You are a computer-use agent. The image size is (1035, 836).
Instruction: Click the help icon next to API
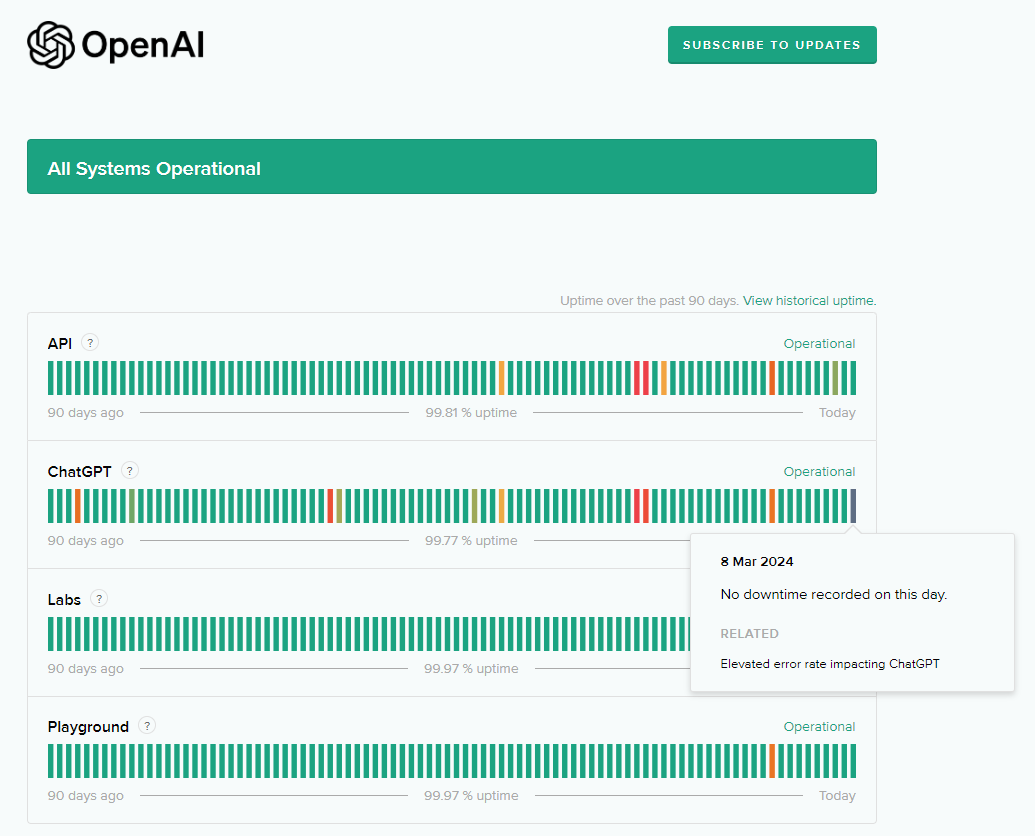[x=90, y=342]
